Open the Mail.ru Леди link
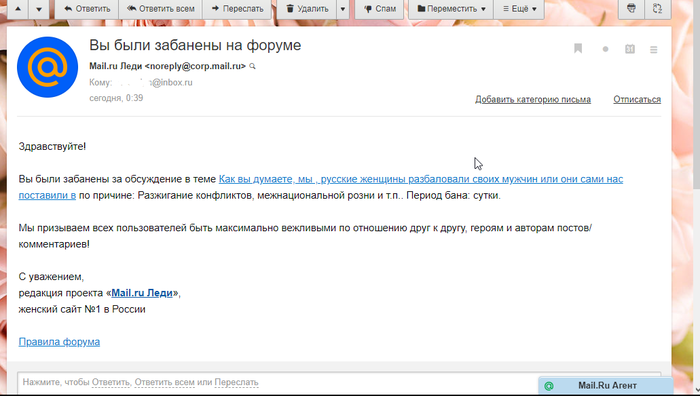This screenshot has width=700, height=396. pos(142,293)
